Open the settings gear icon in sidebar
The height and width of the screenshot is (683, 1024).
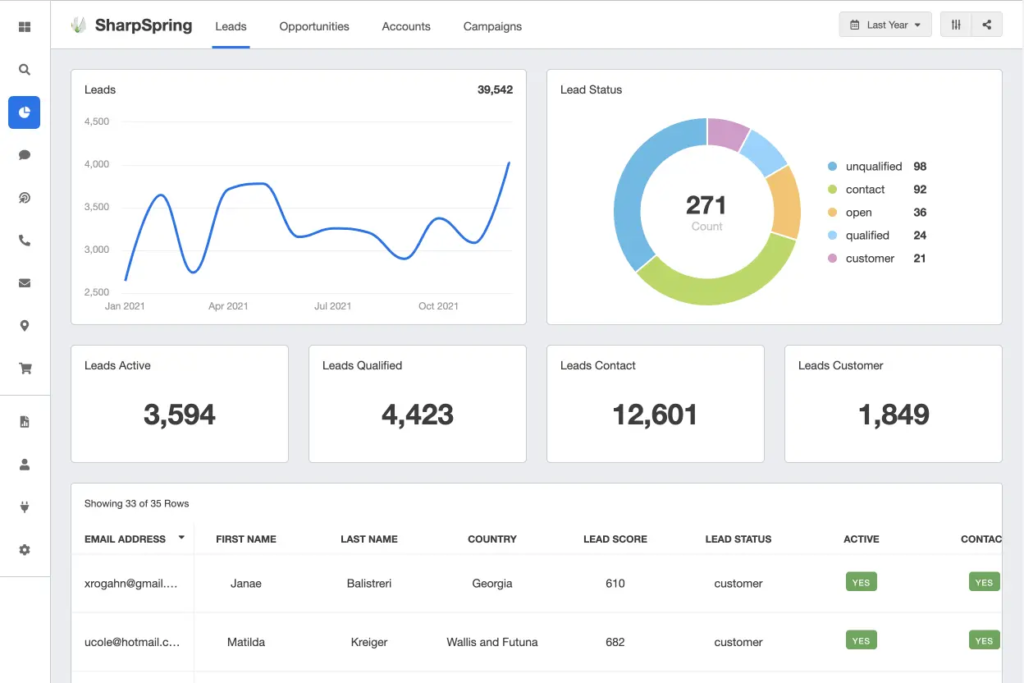pyautogui.click(x=24, y=550)
